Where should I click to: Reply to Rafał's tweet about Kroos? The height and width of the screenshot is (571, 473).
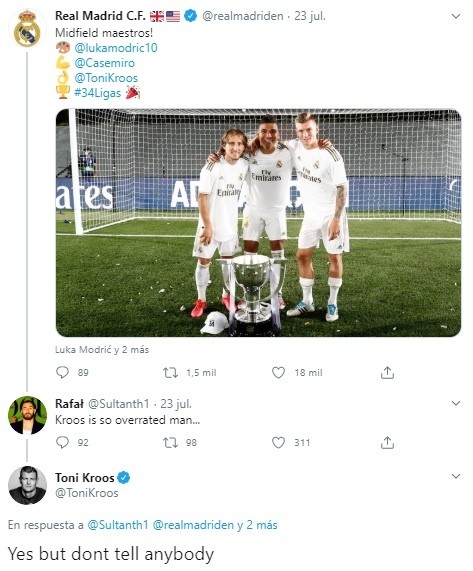pyautogui.click(x=63, y=442)
